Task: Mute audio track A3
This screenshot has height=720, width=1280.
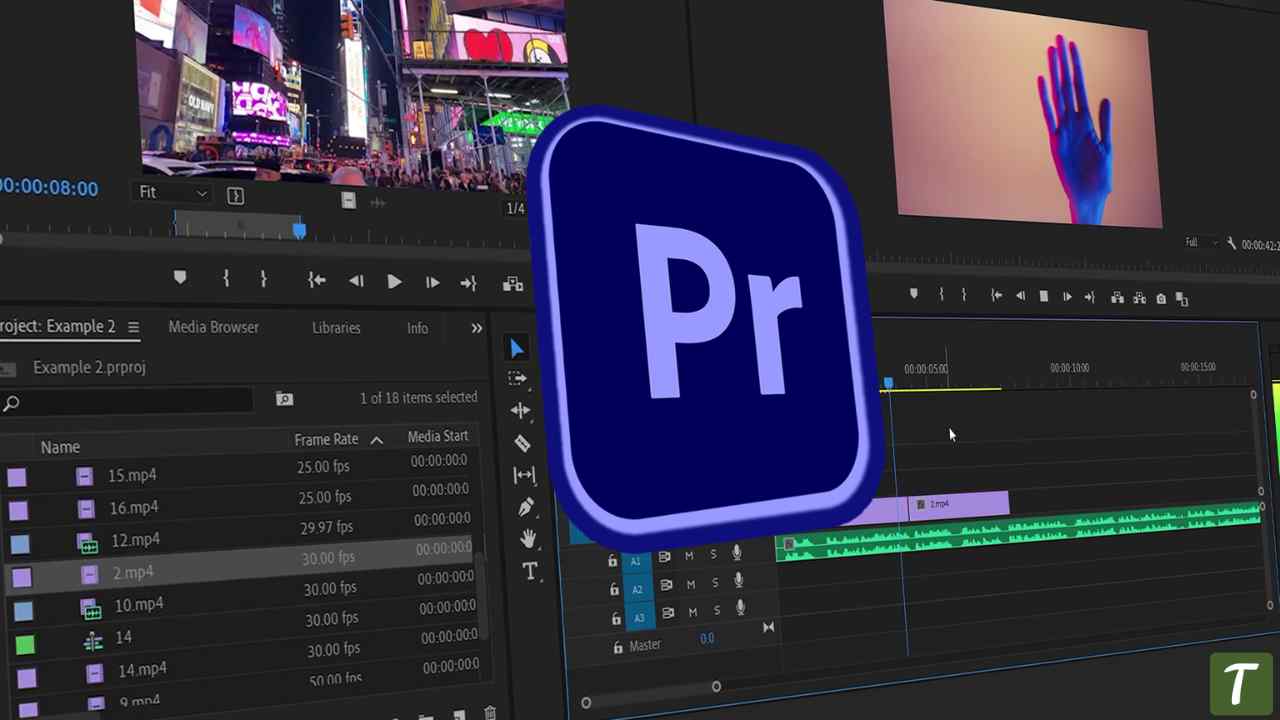Action: pyautogui.click(x=692, y=612)
